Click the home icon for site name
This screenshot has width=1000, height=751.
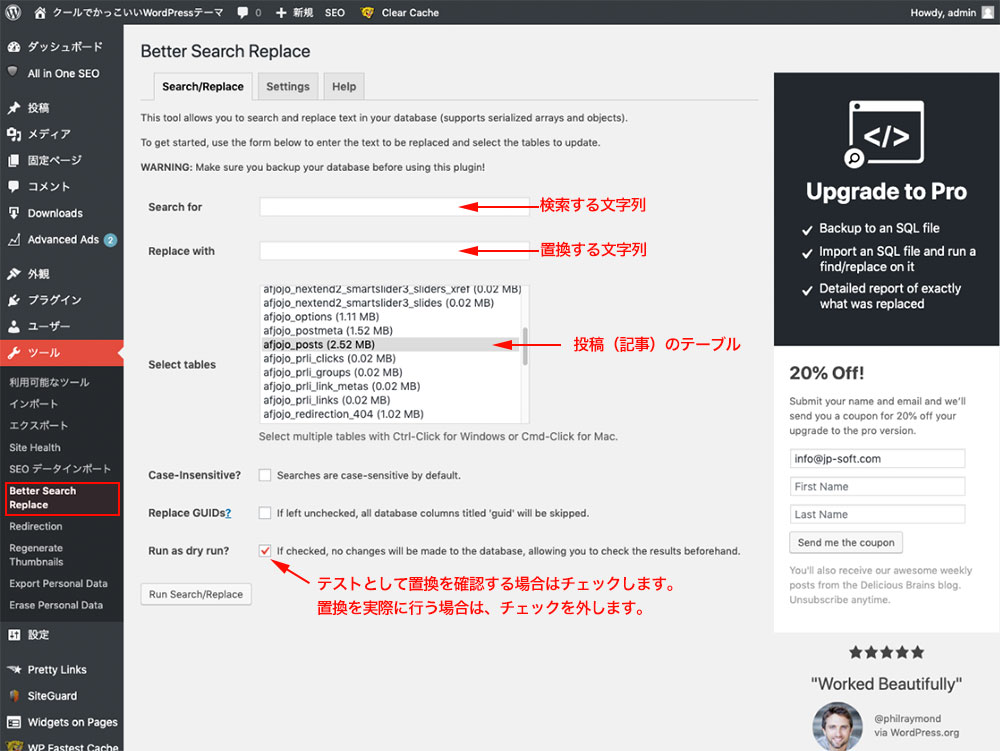coord(40,12)
